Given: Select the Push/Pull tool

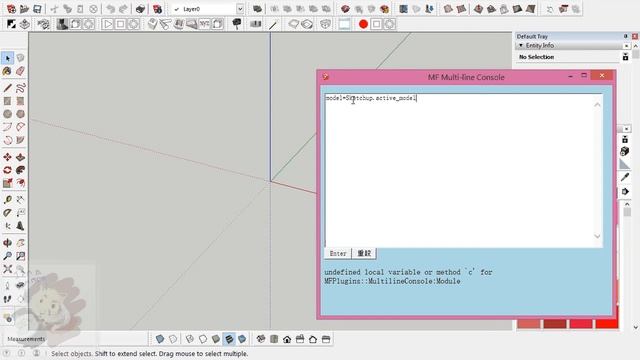Looking at the screenshot, I should 20,157.
